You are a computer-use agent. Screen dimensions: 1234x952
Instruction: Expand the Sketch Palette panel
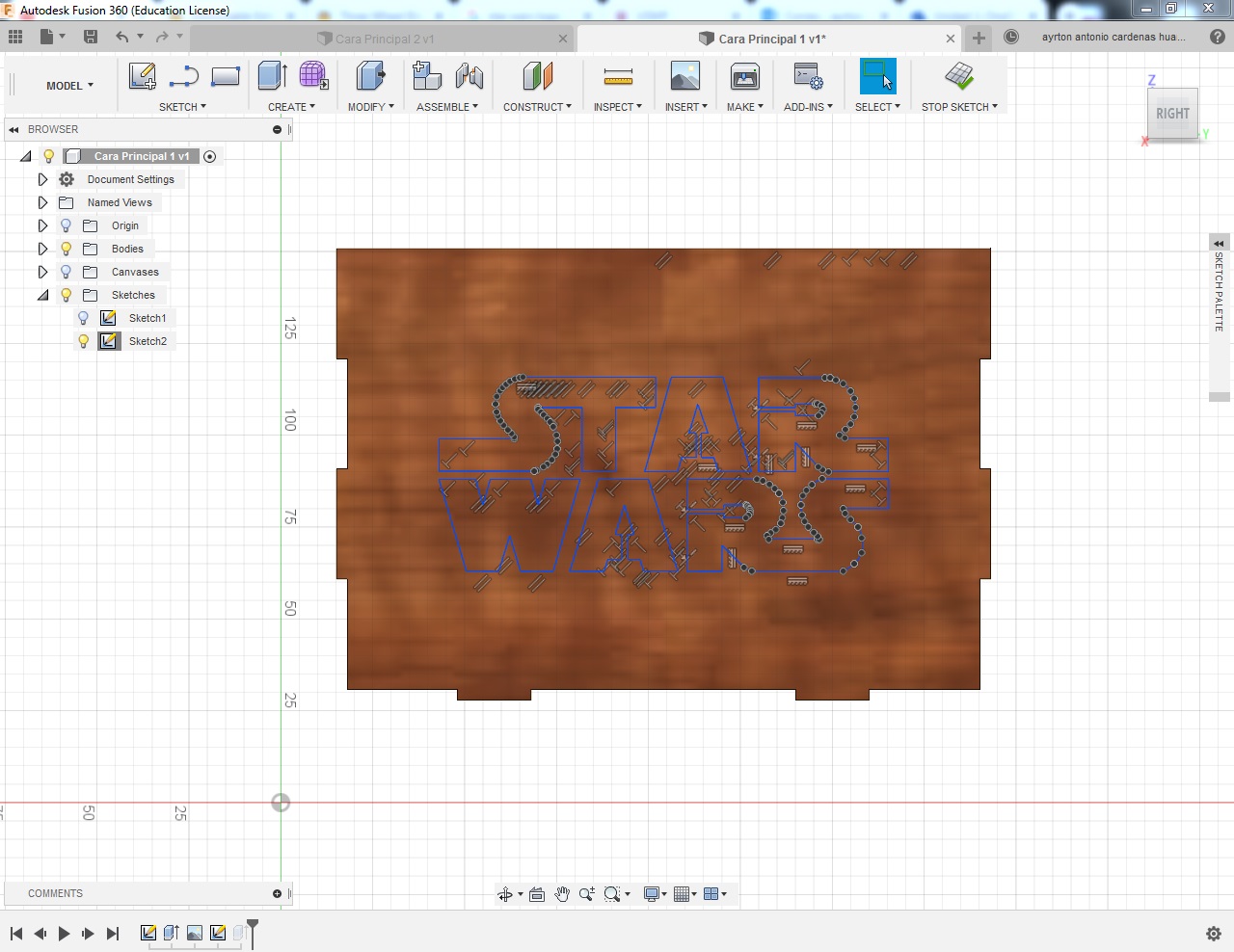[x=1219, y=243]
